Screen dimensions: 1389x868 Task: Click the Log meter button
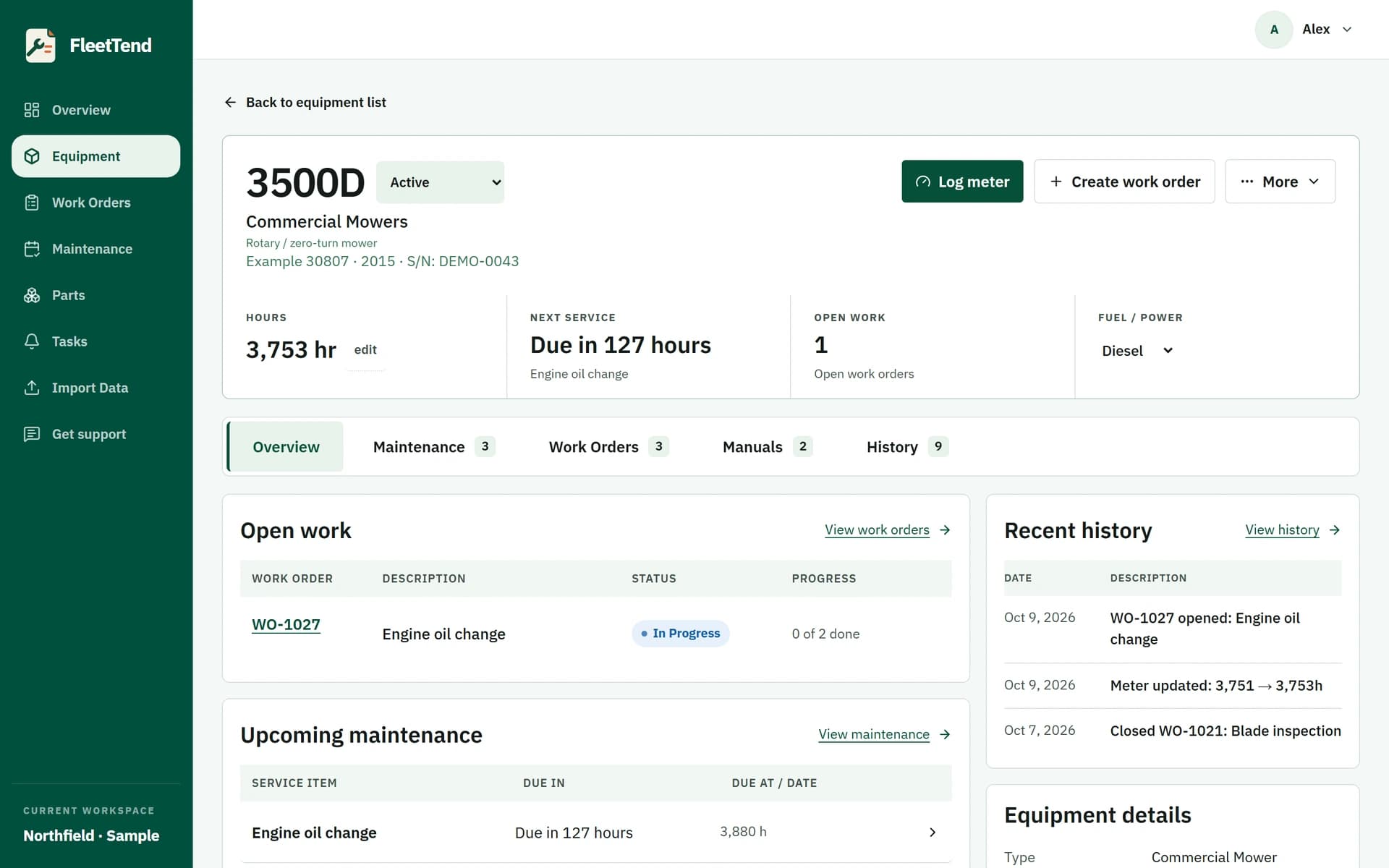(x=962, y=182)
